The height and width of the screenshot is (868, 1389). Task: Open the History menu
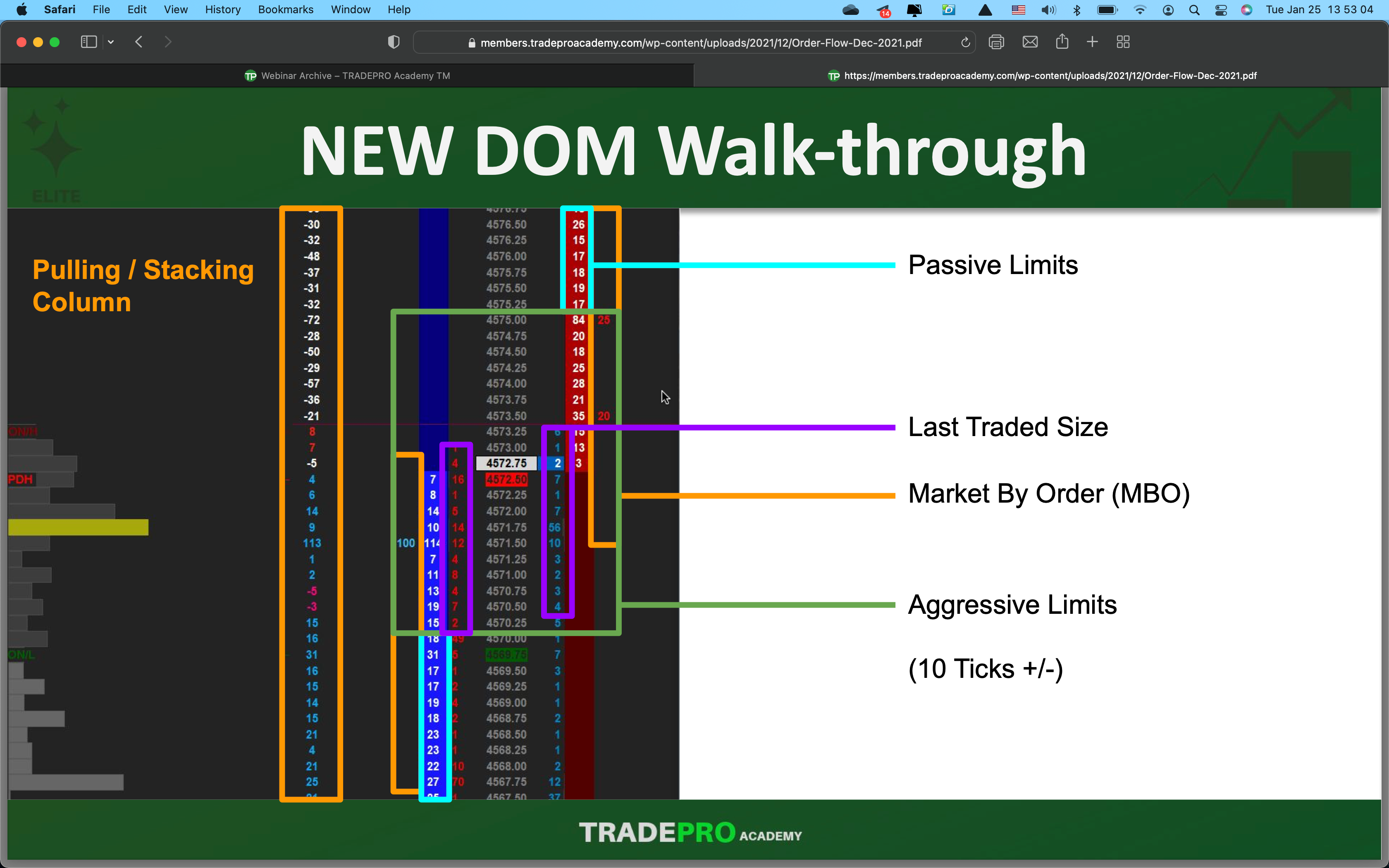pyautogui.click(x=223, y=10)
